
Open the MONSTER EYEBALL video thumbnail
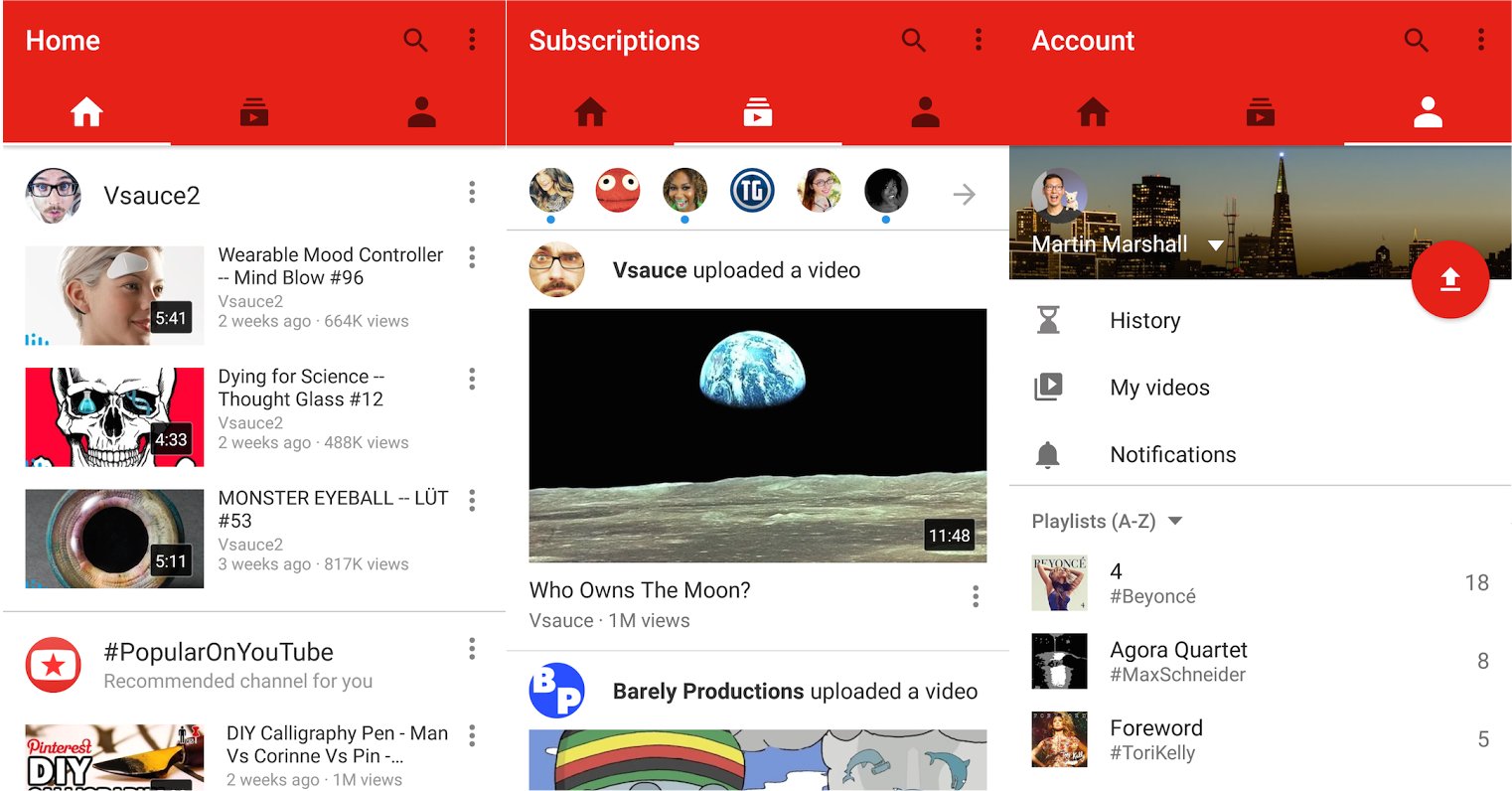pyautogui.click(x=114, y=538)
